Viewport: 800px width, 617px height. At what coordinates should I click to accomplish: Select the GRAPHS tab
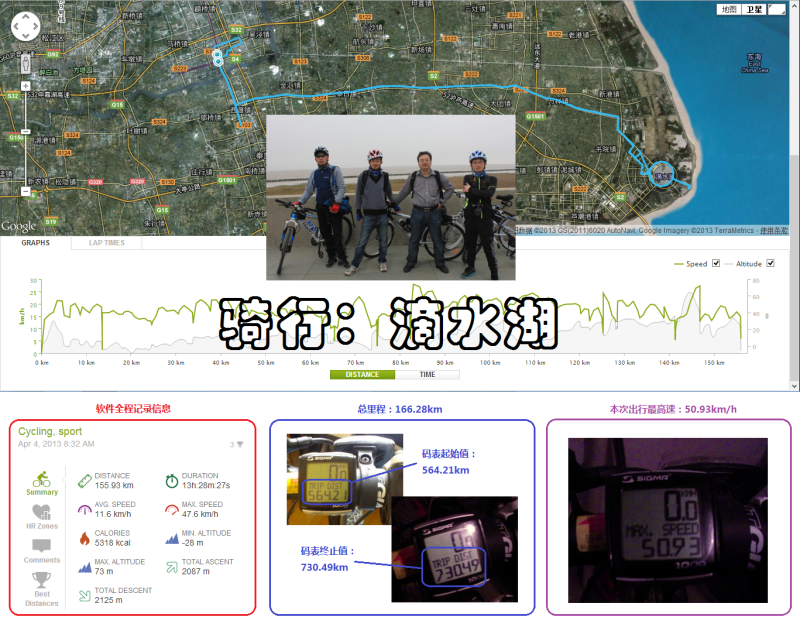click(36, 242)
